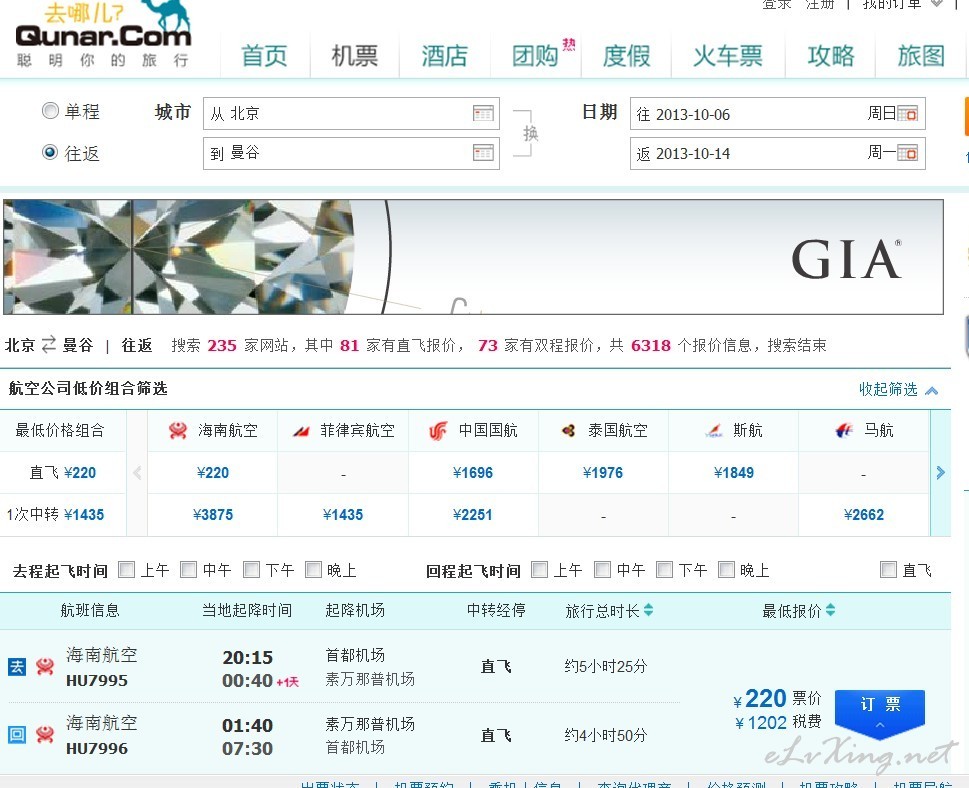The image size is (969, 788).
Task: Edit the 从 北京 departure city field
Action: [351, 113]
